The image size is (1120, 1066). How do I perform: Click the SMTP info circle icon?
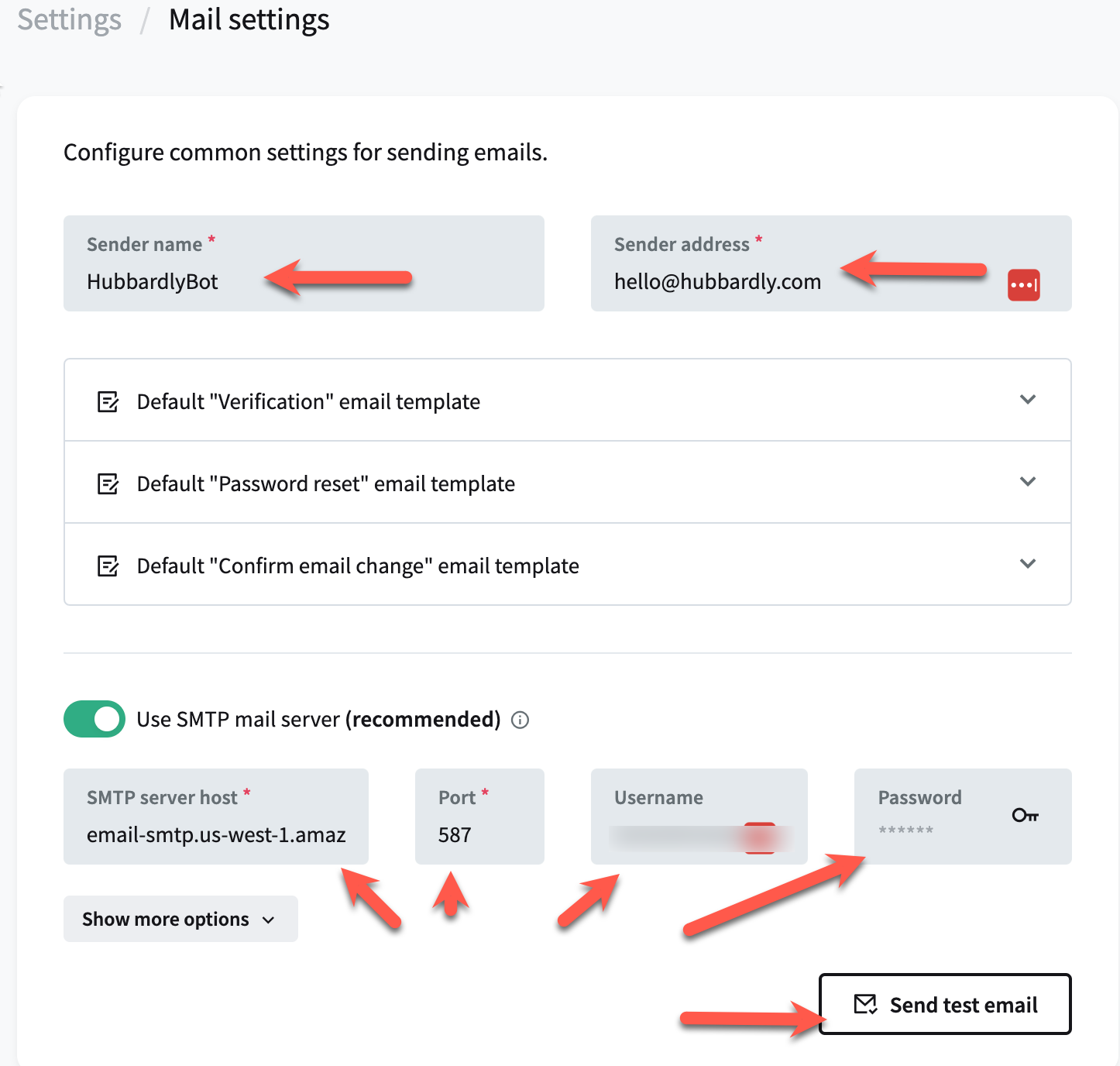(x=520, y=720)
